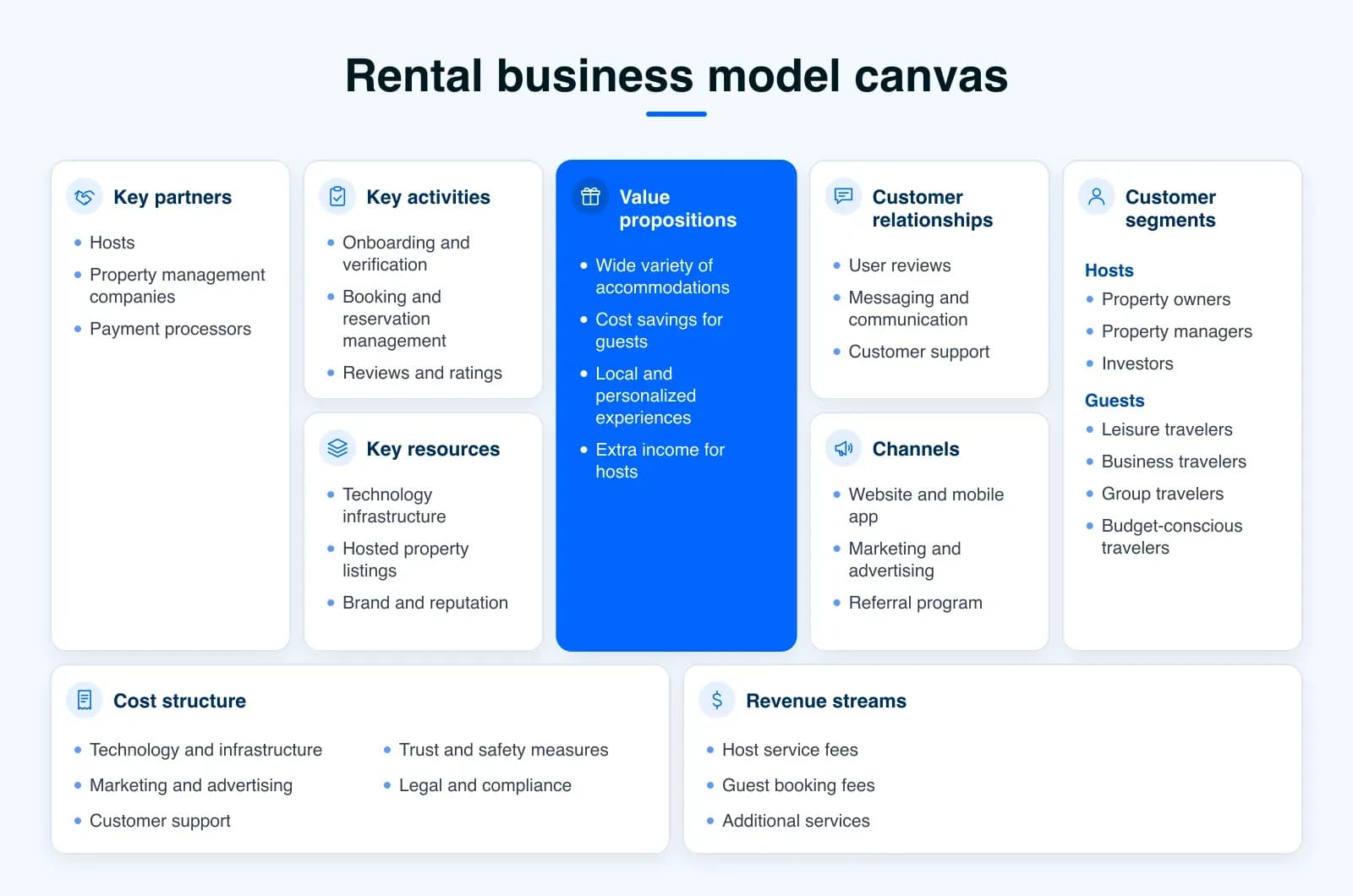Click Customer support under Customer relationships

[918, 352]
